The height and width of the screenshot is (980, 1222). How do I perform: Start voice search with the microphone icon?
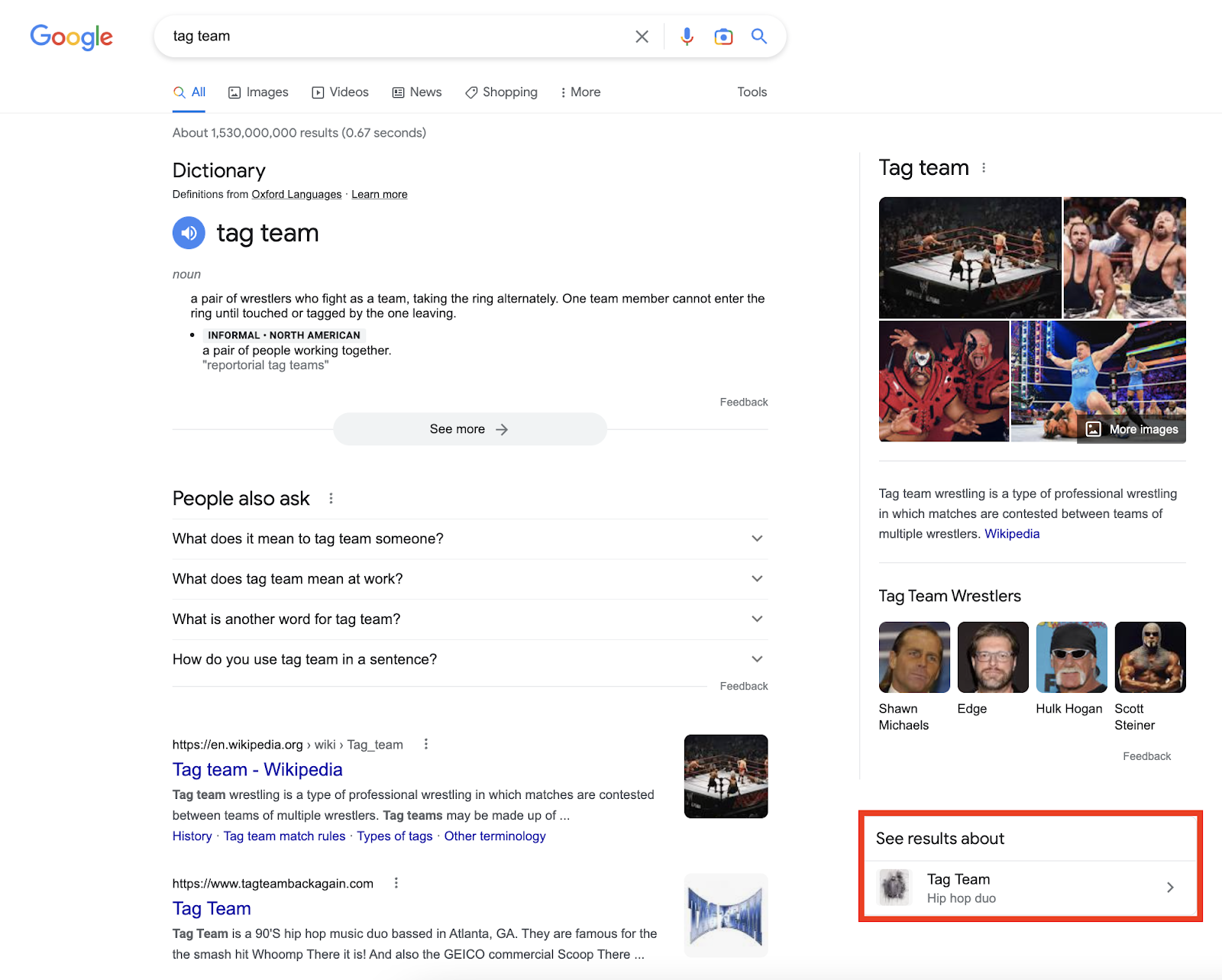(x=687, y=36)
